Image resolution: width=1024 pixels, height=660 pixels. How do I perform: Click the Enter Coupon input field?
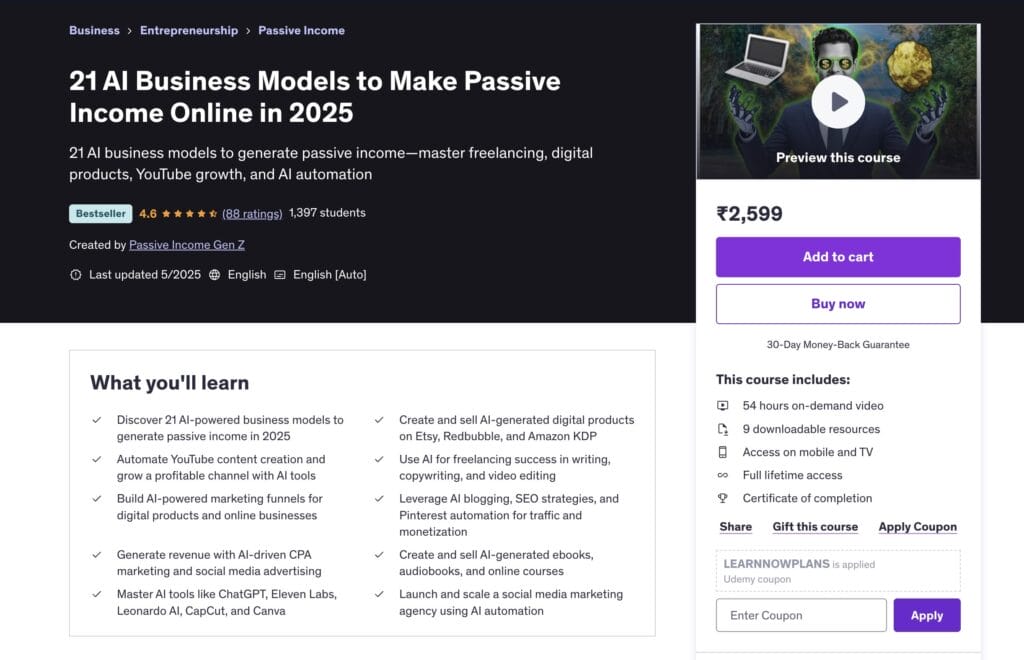[800, 615]
